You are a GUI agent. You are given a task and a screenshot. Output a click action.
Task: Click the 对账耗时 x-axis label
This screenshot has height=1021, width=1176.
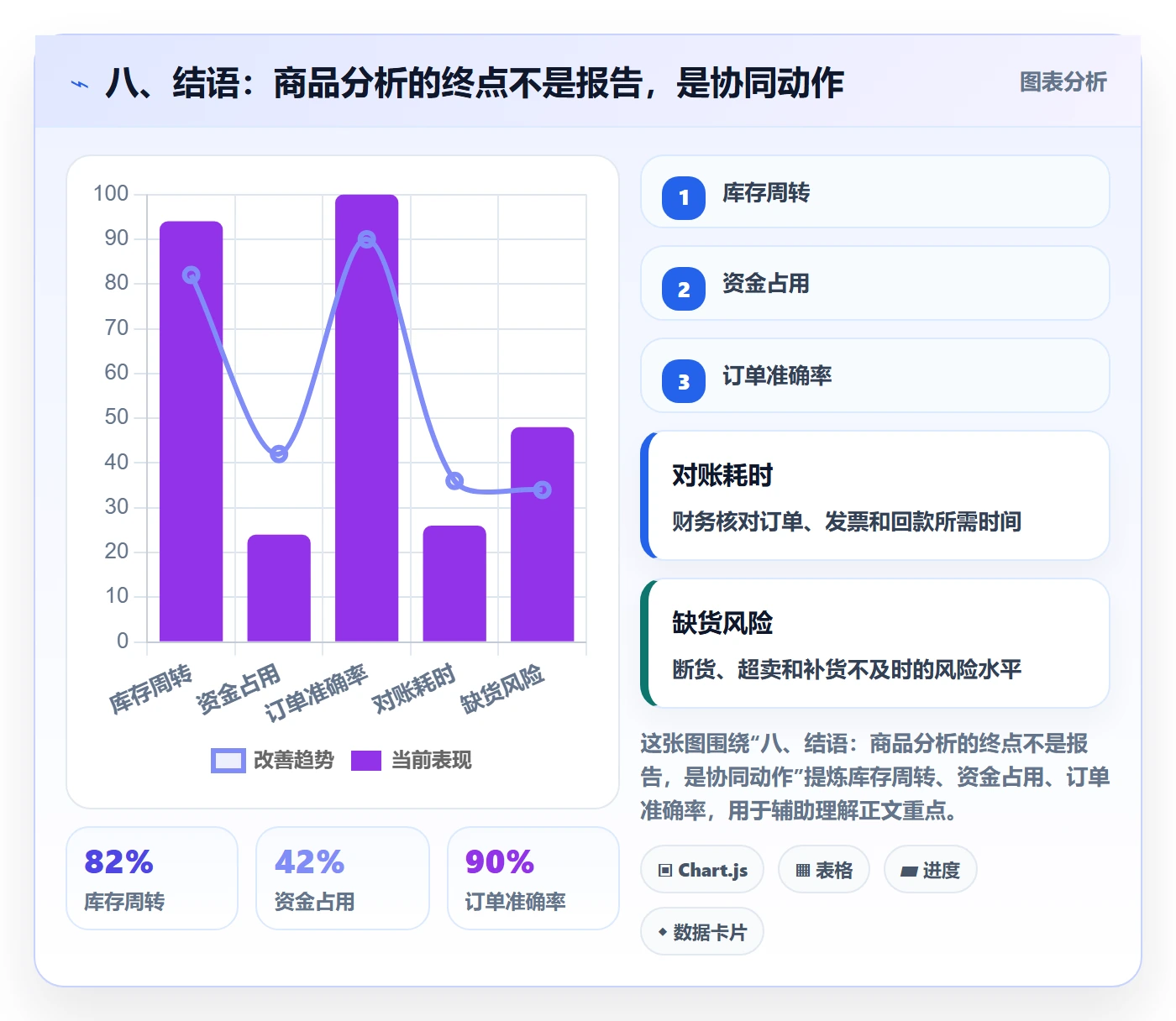[414, 689]
